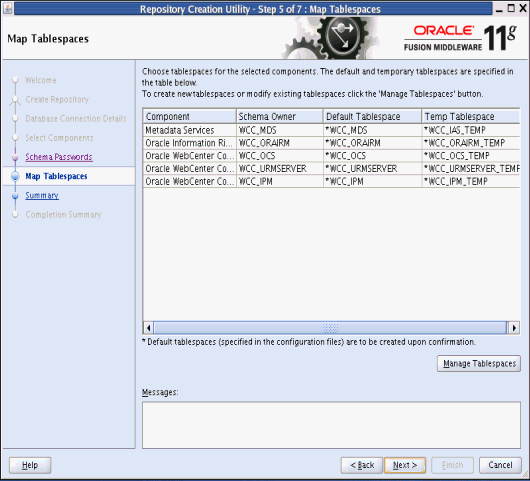Click the right scroll arrow of table scrollbar
This screenshot has width=530, height=481.
514,328
